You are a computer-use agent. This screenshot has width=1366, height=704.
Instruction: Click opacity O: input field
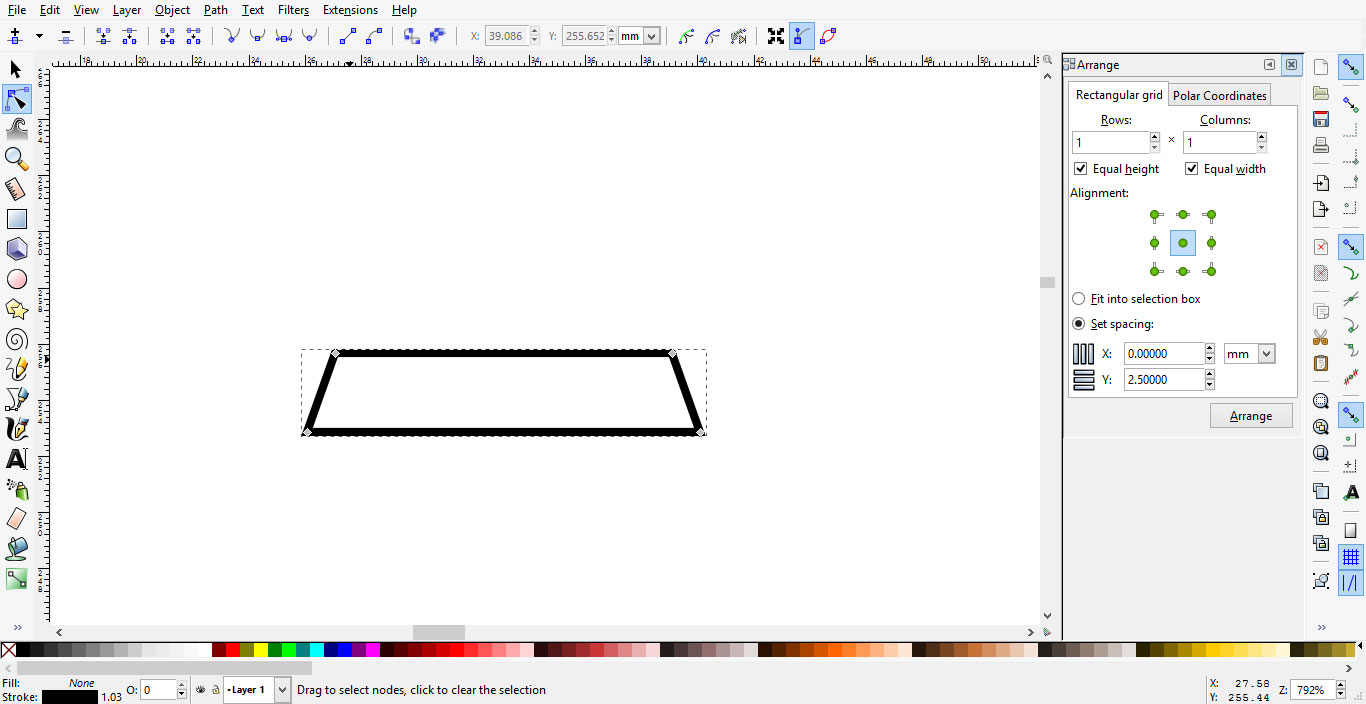(158, 690)
